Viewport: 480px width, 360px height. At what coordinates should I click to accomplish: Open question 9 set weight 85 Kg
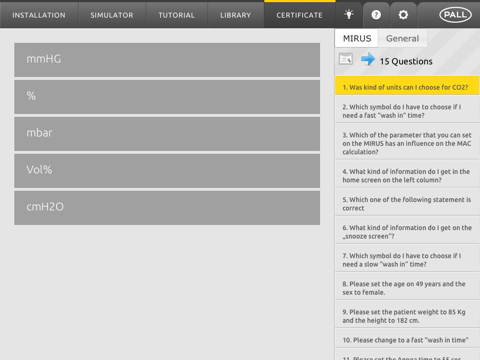407,314
